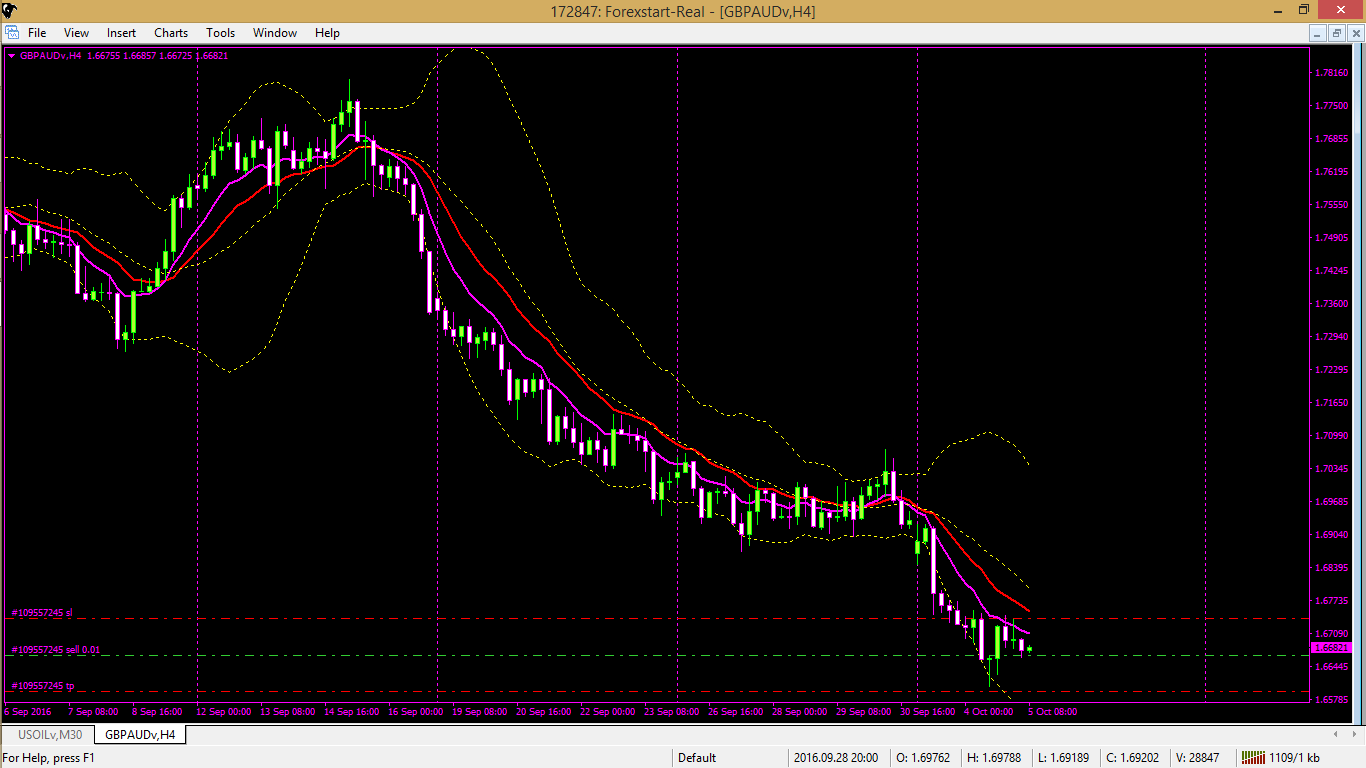Click the MetaTrader application icon in title bar
The image size is (1366, 768).
pos(10,10)
